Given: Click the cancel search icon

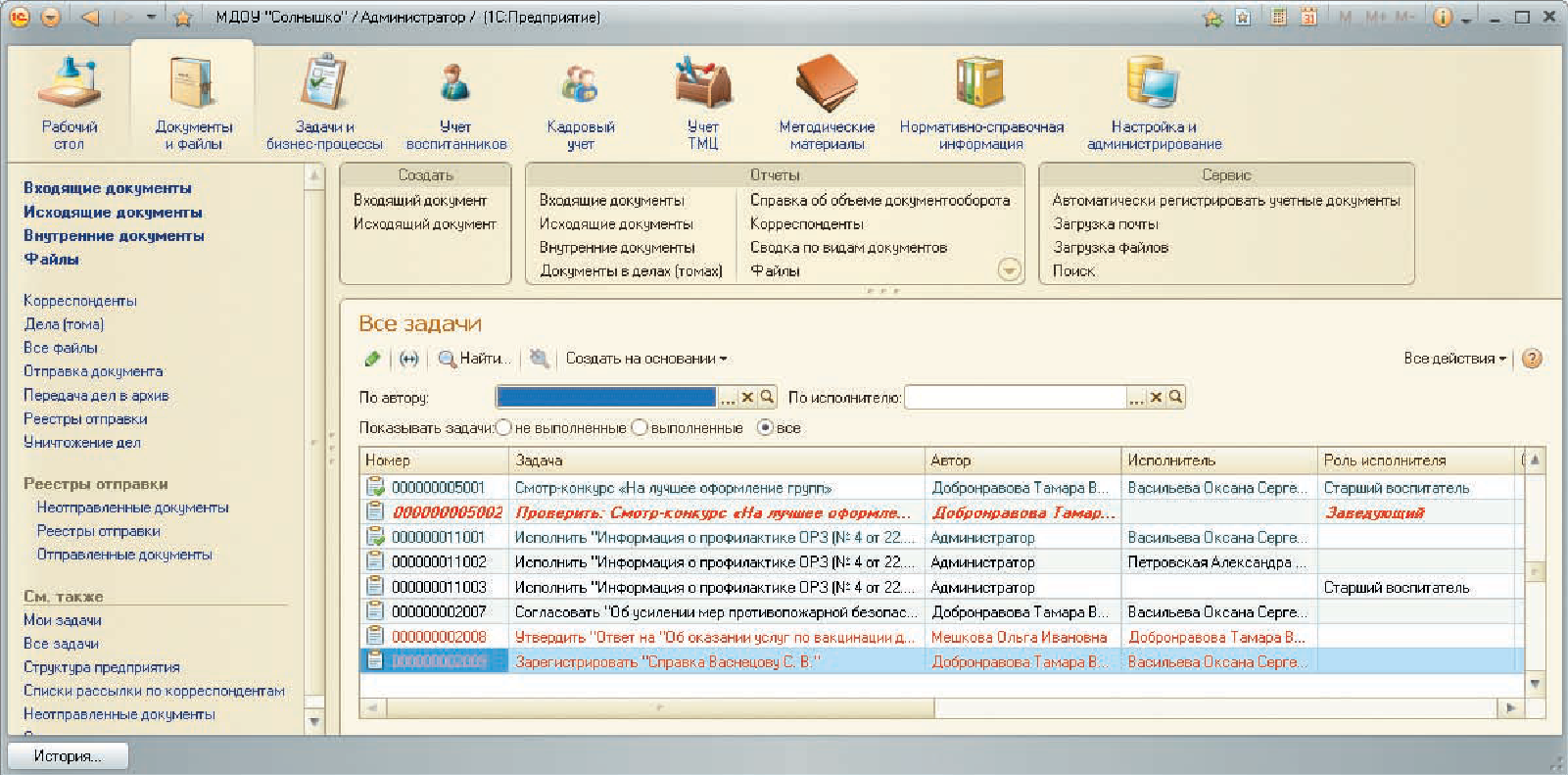Looking at the screenshot, I should point(539,359).
